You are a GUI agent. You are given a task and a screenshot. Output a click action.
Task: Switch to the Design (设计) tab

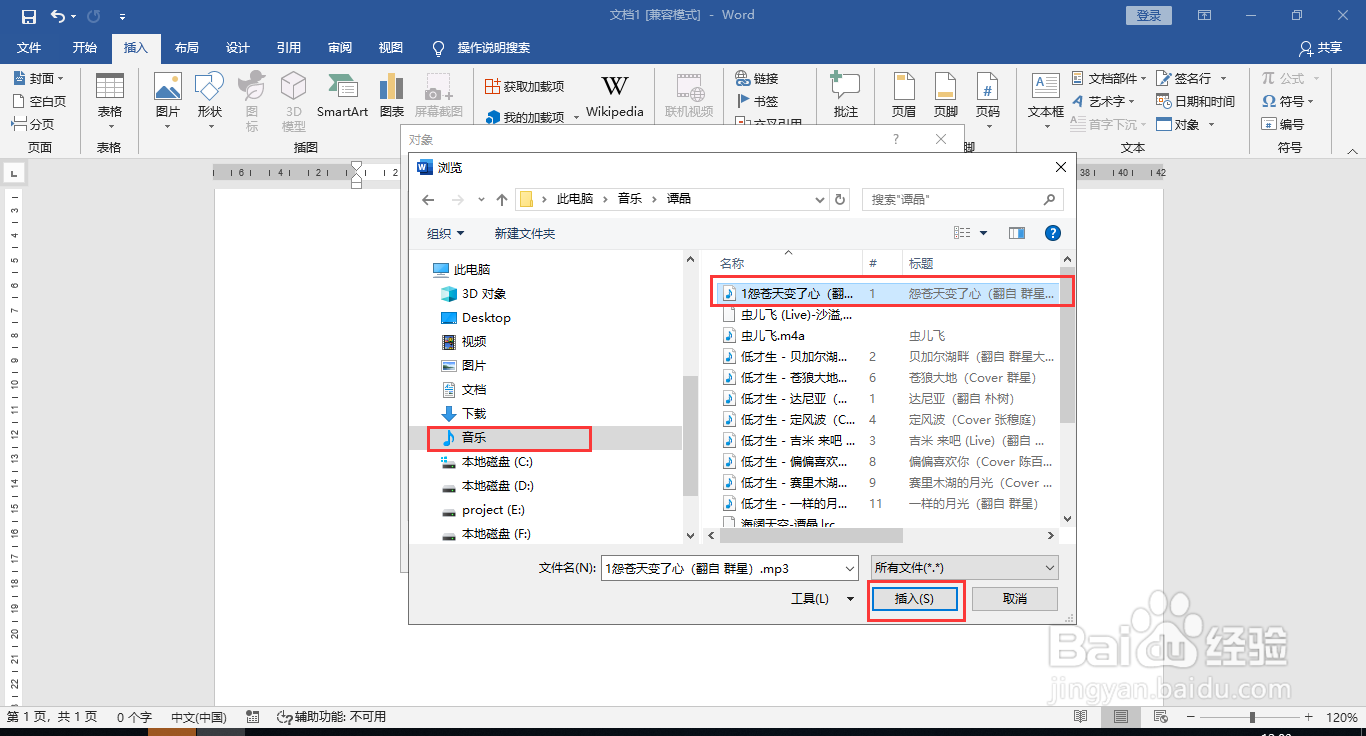click(238, 47)
